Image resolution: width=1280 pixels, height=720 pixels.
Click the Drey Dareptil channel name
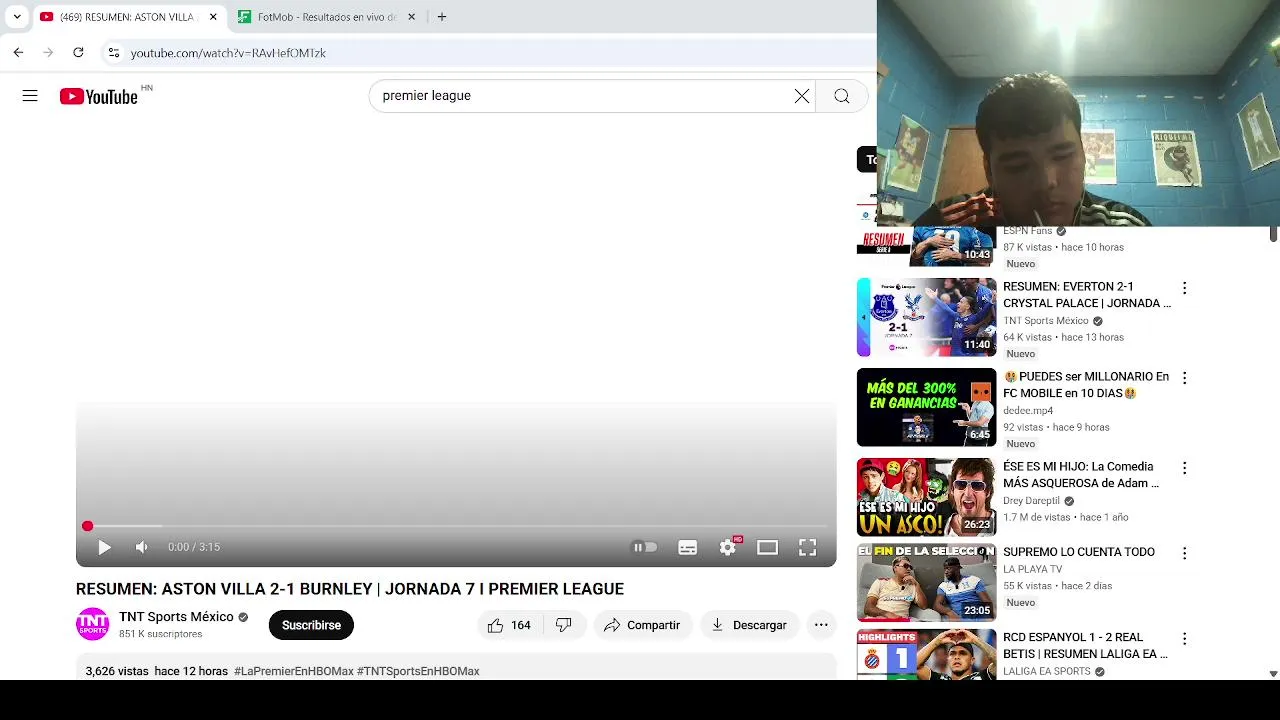(1031, 501)
